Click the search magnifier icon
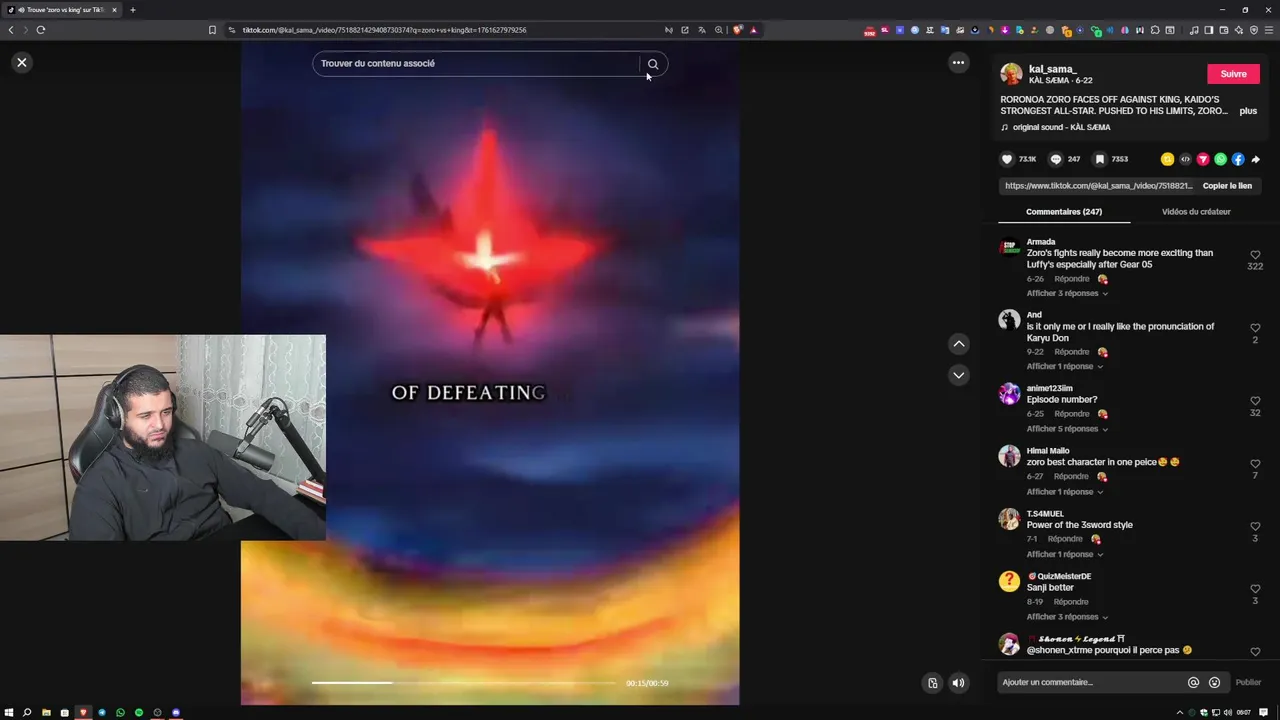This screenshot has height=720, width=1280. (x=653, y=64)
